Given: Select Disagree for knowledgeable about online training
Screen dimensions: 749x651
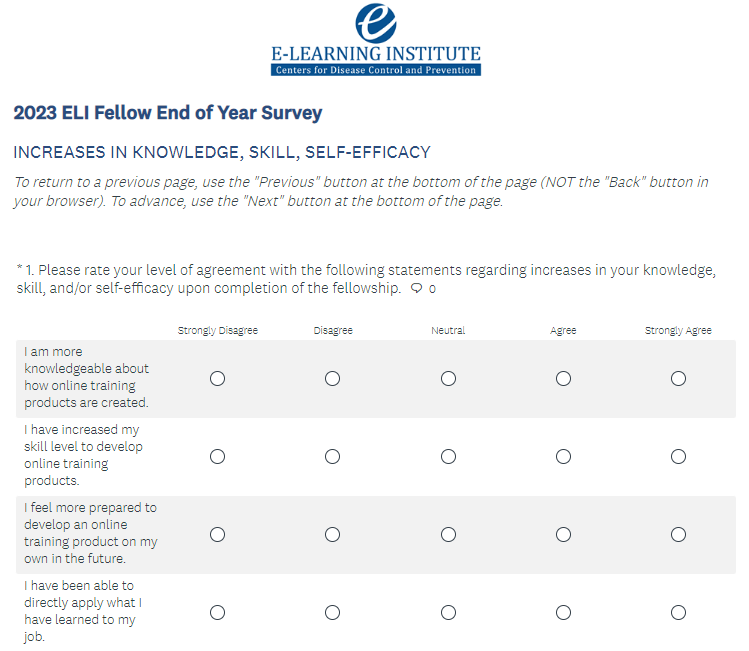Looking at the screenshot, I should pyautogui.click(x=332, y=378).
